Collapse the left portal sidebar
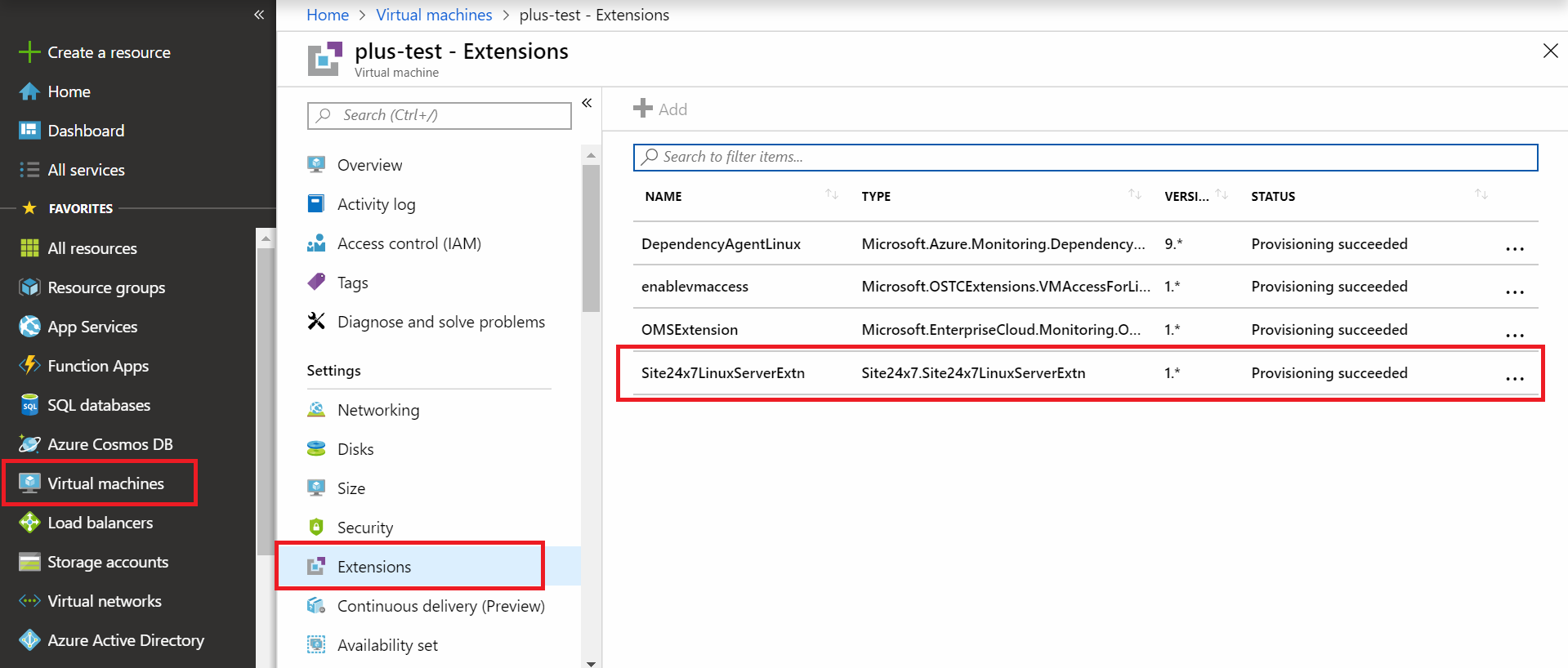The height and width of the screenshot is (668, 1568). point(259,15)
